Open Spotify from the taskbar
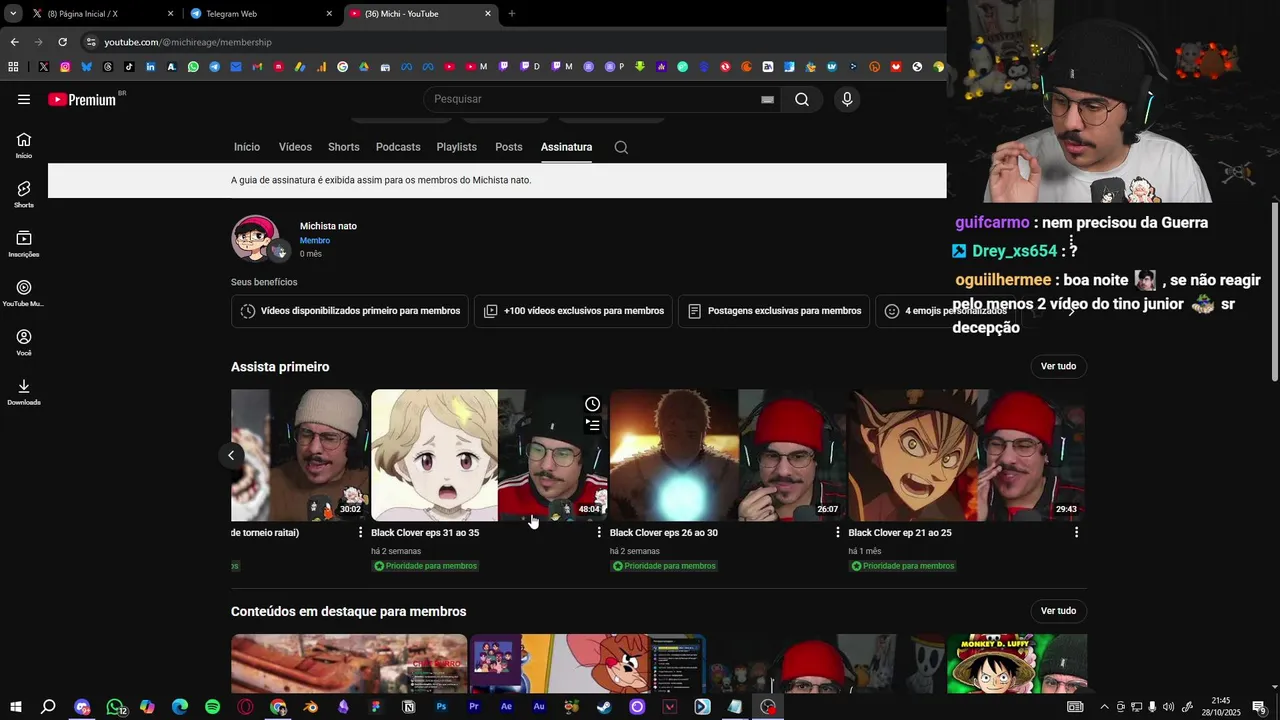This screenshot has width=1280, height=720. tap(212, 707)
